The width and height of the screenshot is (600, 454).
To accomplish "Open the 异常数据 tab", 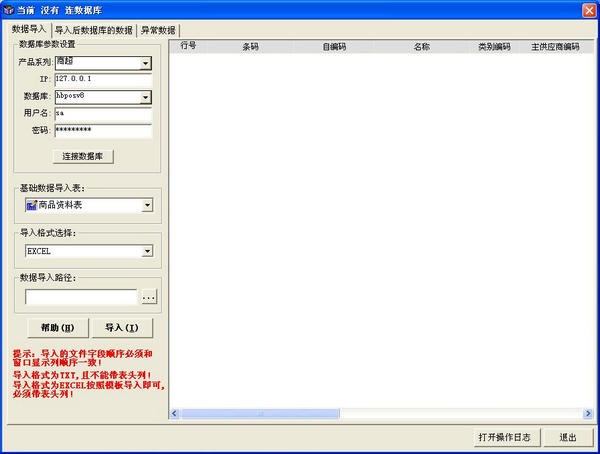I will (x=158, y=30).
